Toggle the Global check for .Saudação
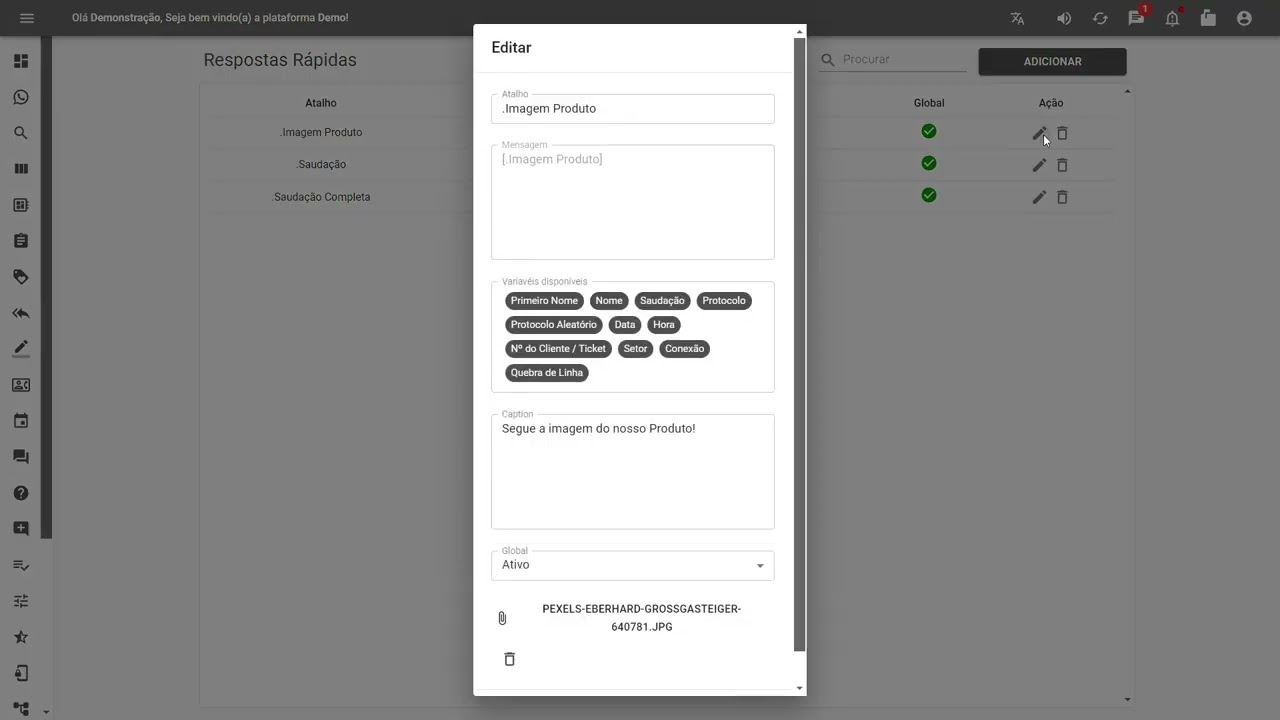 [929, 163]
